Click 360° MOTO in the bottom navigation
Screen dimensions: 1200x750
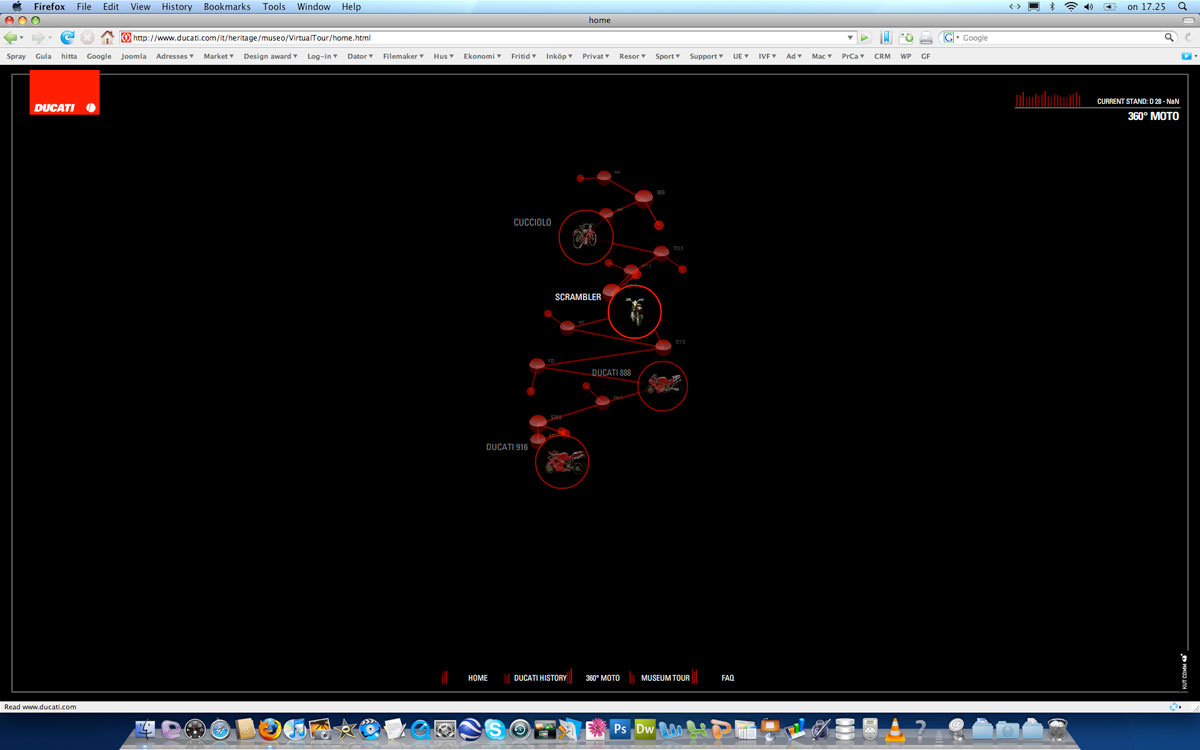tap(603, 678)
